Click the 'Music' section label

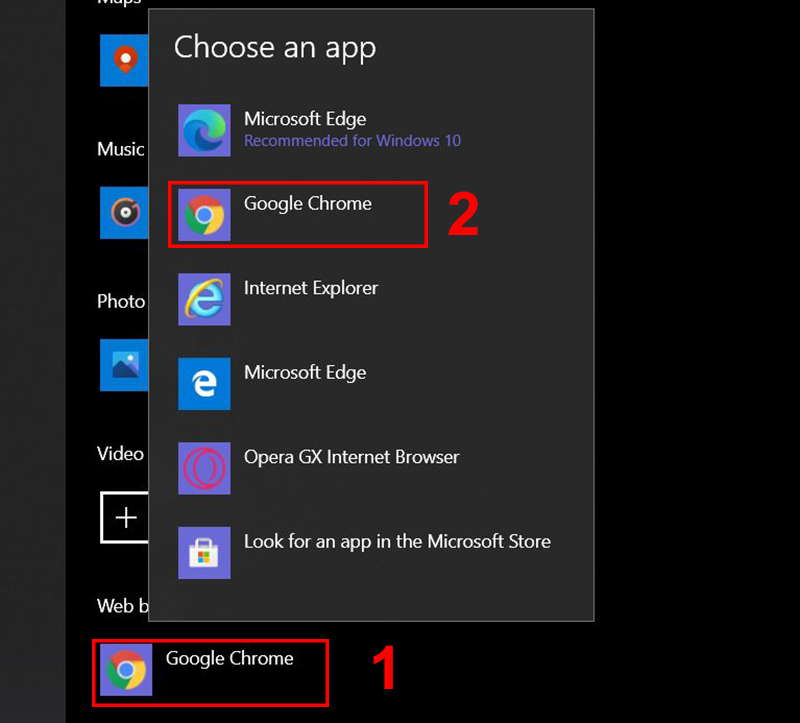(x=121, y=149)
